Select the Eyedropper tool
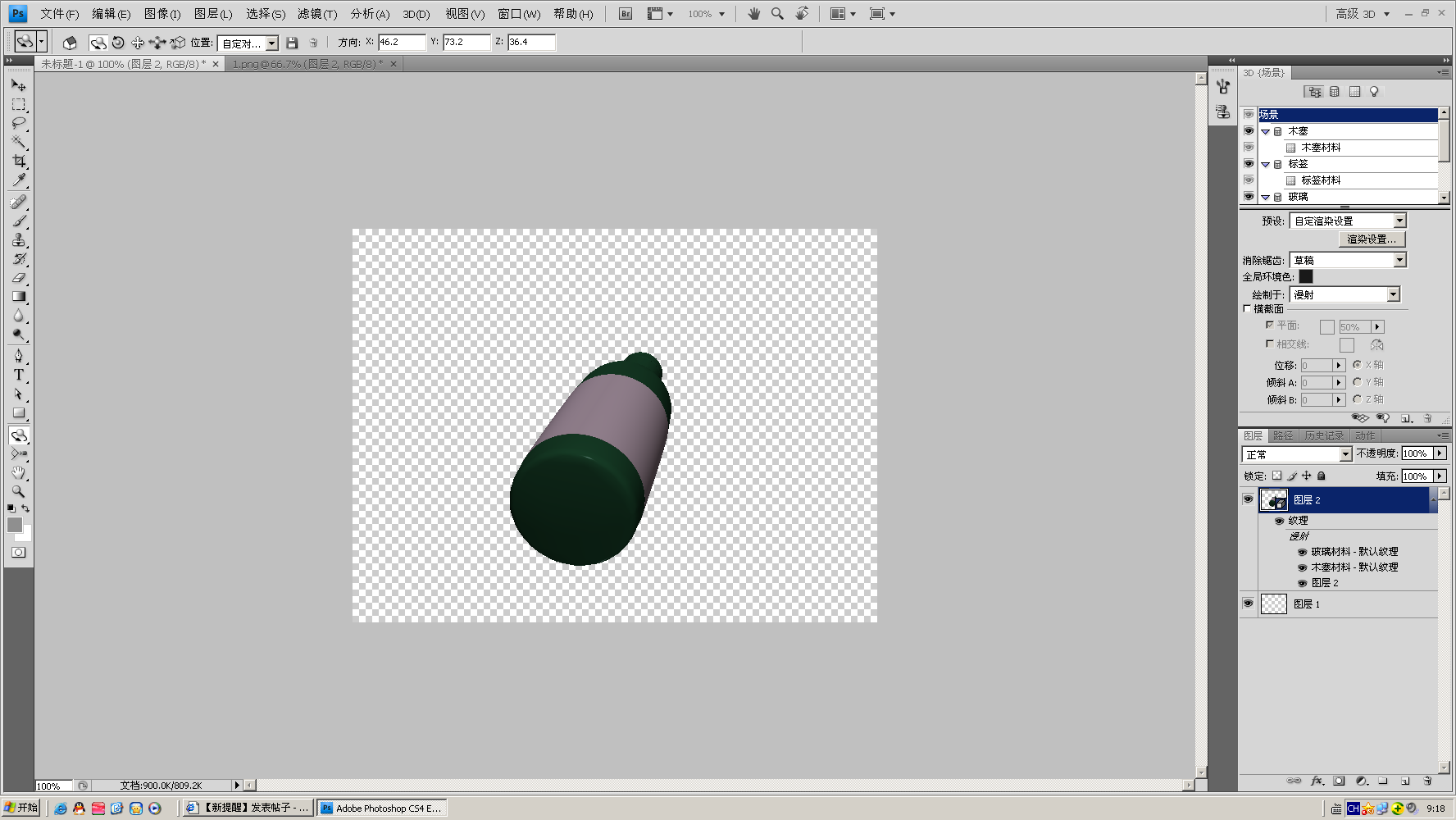 (x=18, y=180)
